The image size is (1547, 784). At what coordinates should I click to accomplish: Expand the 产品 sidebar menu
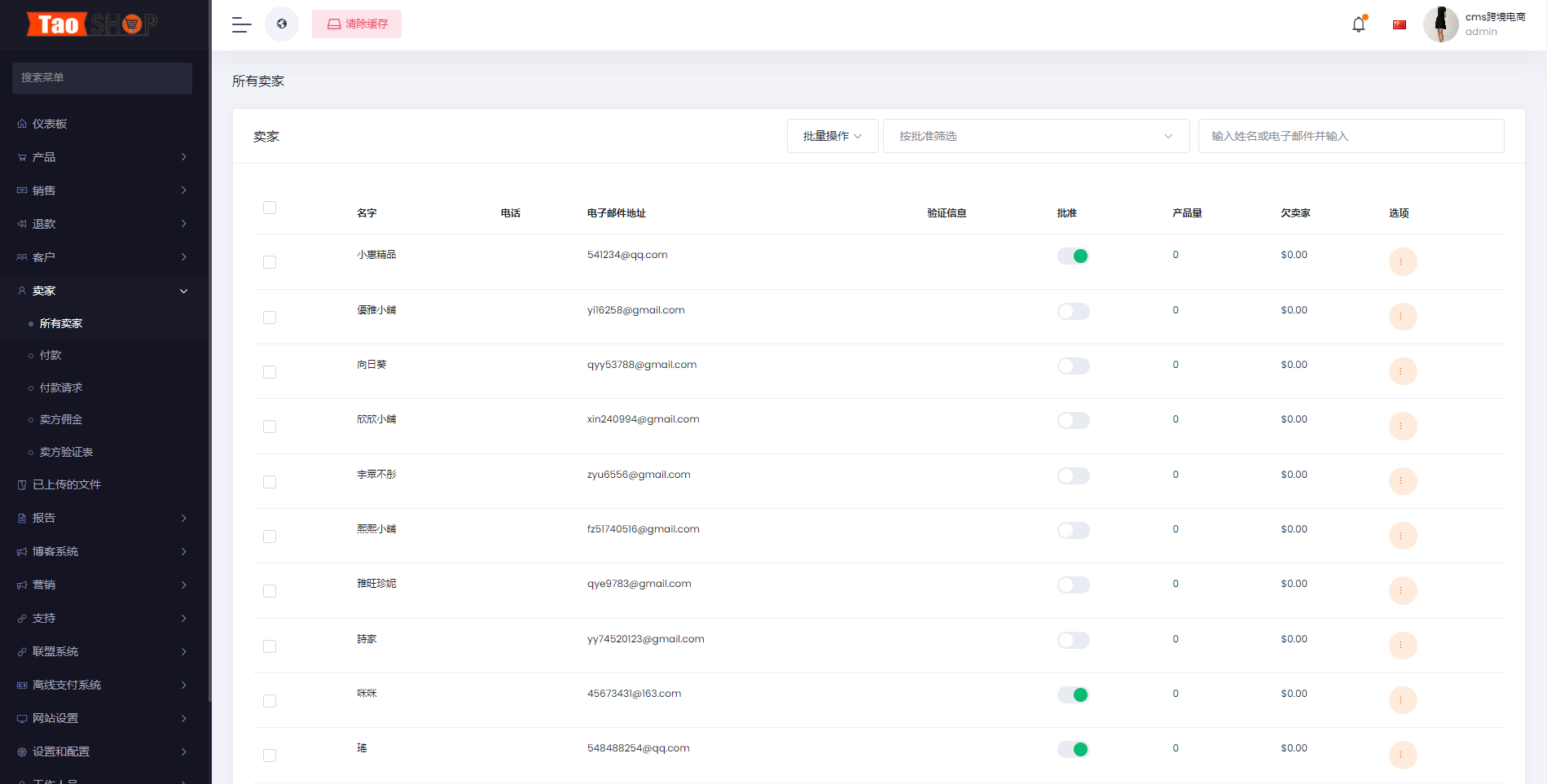pyautogui.click(x=102, y=157)
